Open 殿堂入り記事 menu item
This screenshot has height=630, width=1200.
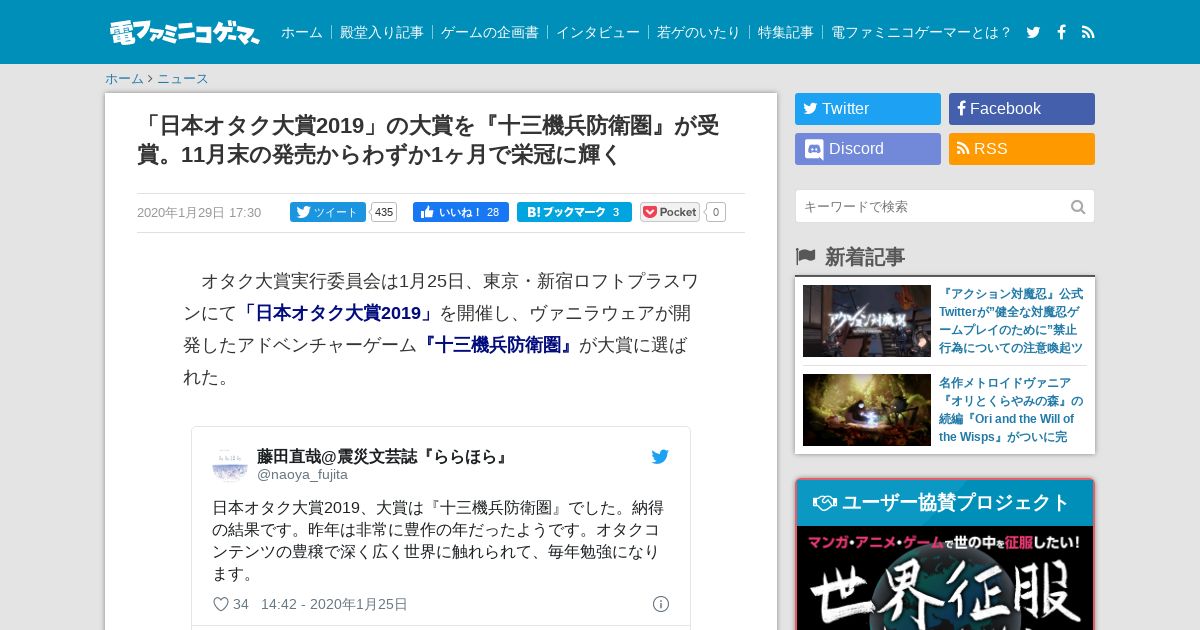(x=382, y=32)
